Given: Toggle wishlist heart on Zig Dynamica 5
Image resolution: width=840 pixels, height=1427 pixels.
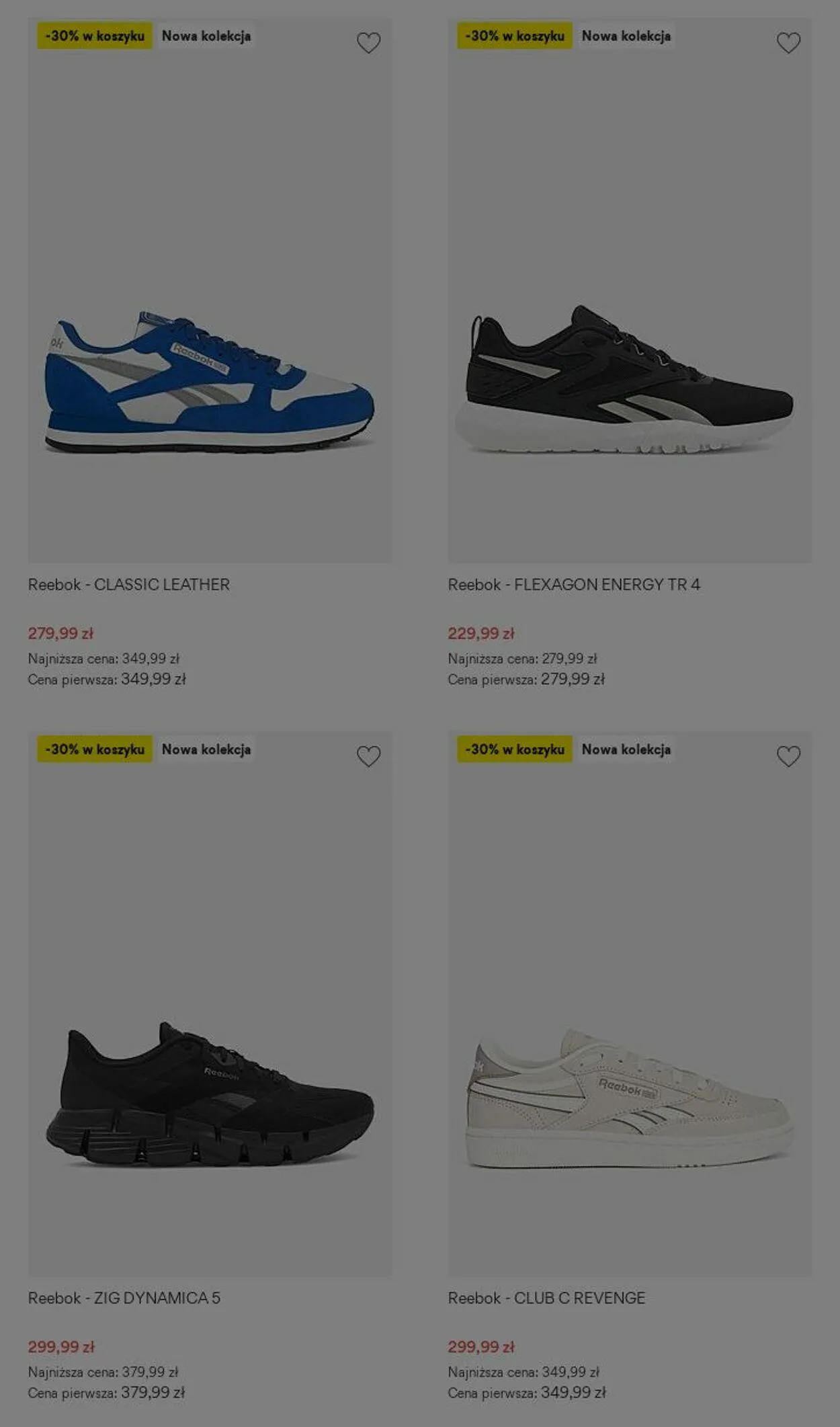Looking at the screenshot, I should point(368,756).
